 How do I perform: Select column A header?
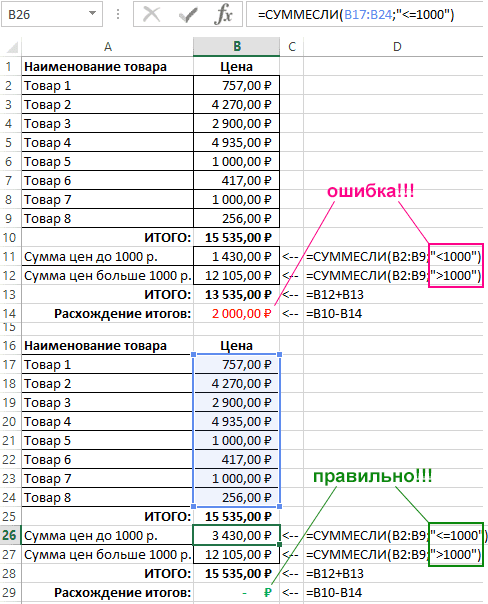[107, 47]
